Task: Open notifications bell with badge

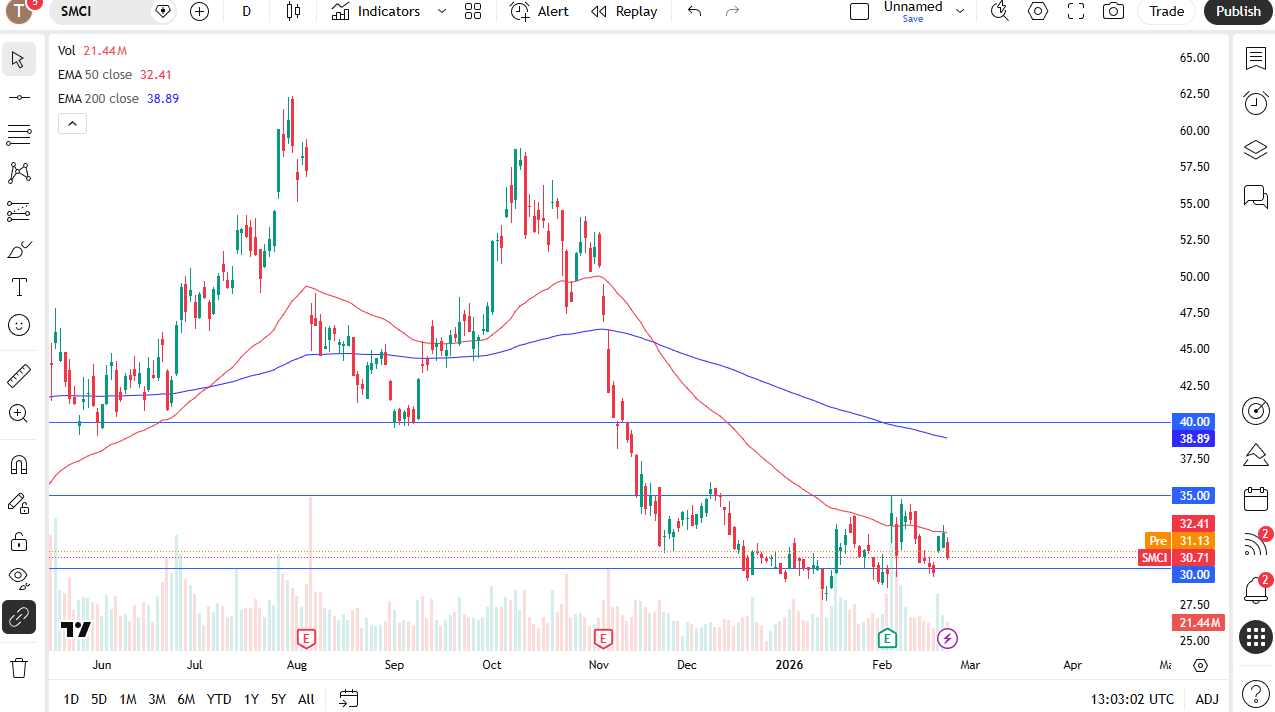Action: (1256, 590)
